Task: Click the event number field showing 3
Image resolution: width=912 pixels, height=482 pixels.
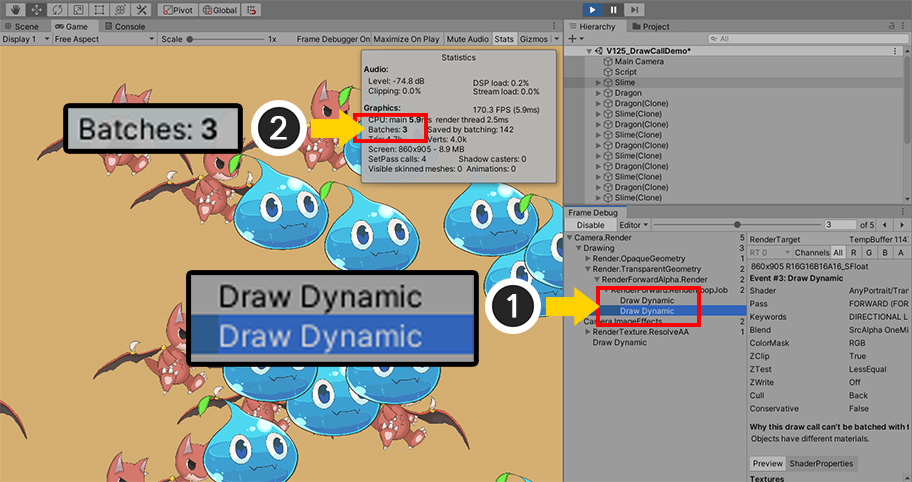Action: click(x=840, y=225)
